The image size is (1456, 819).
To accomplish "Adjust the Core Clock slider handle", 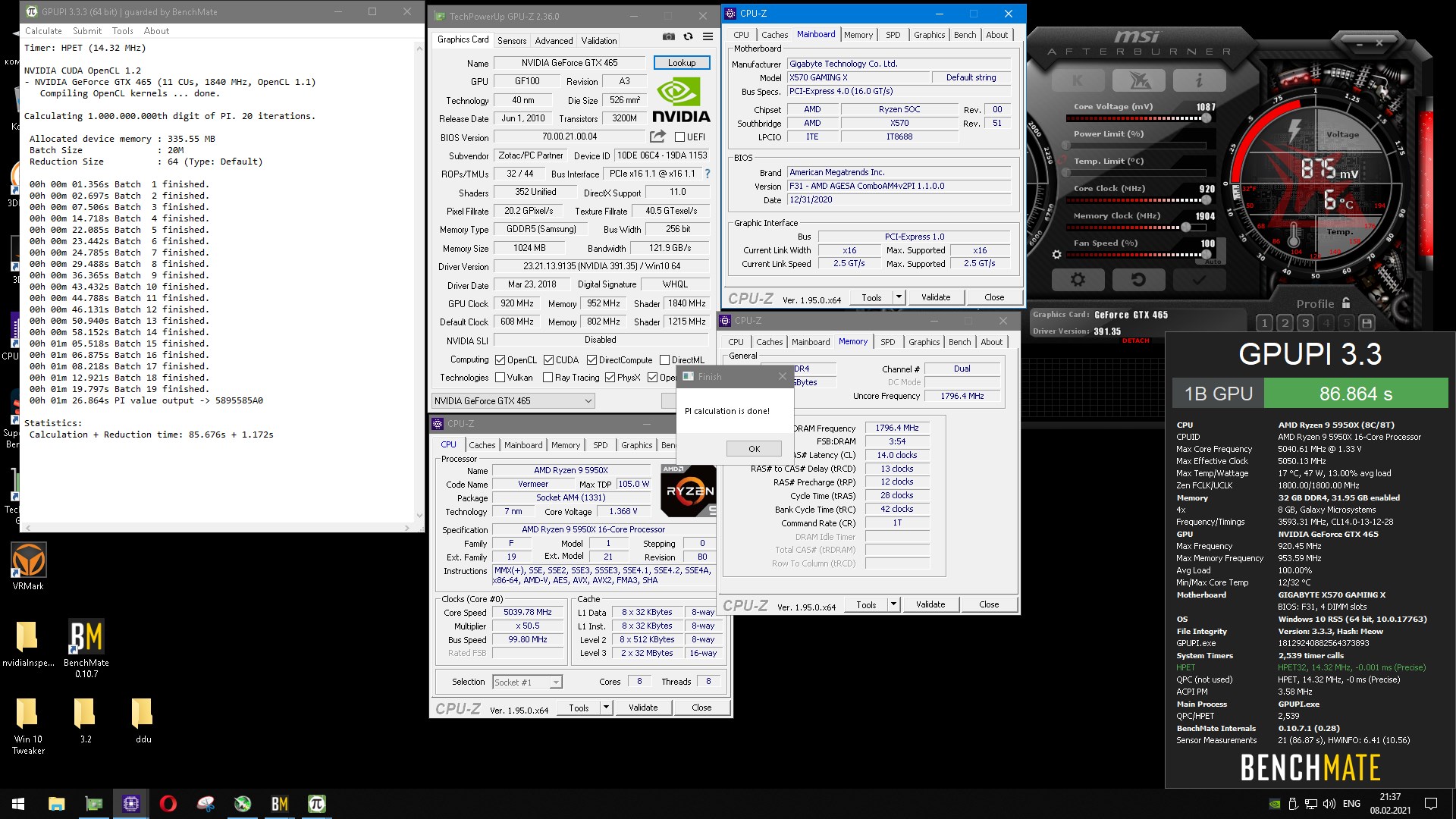I will point(1206,200).
